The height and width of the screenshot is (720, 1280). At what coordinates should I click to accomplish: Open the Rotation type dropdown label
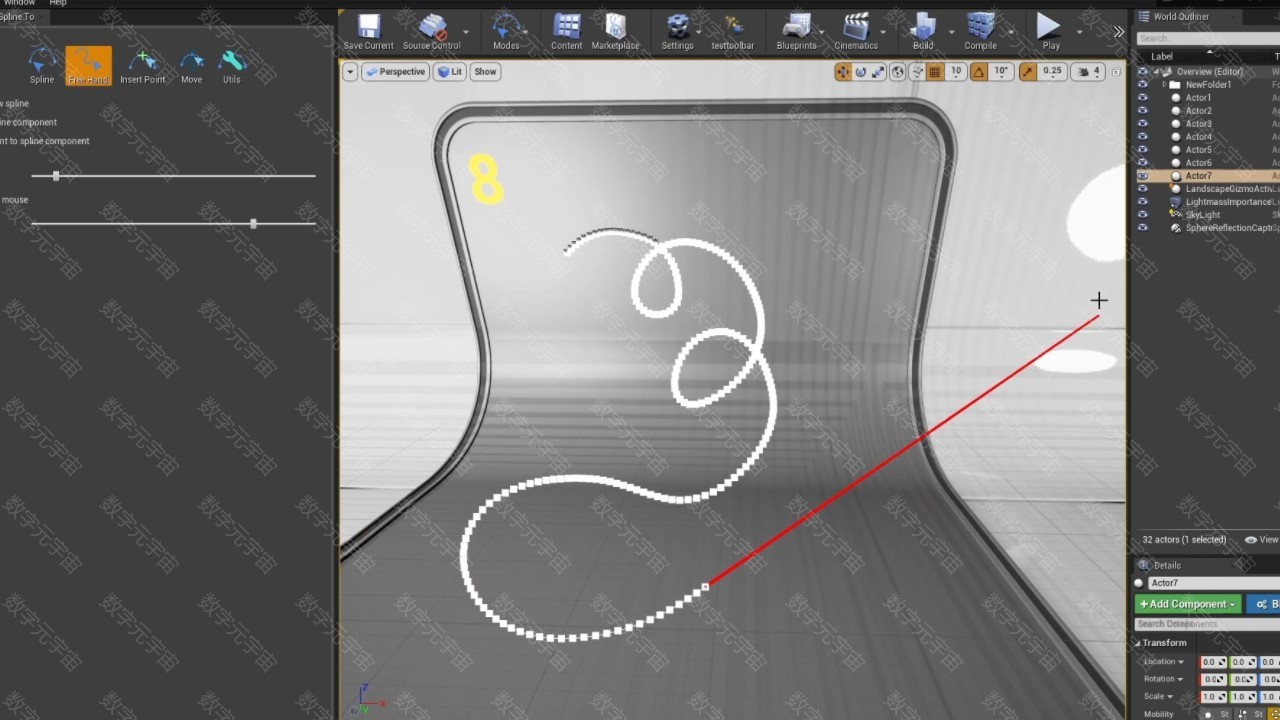1164,679
